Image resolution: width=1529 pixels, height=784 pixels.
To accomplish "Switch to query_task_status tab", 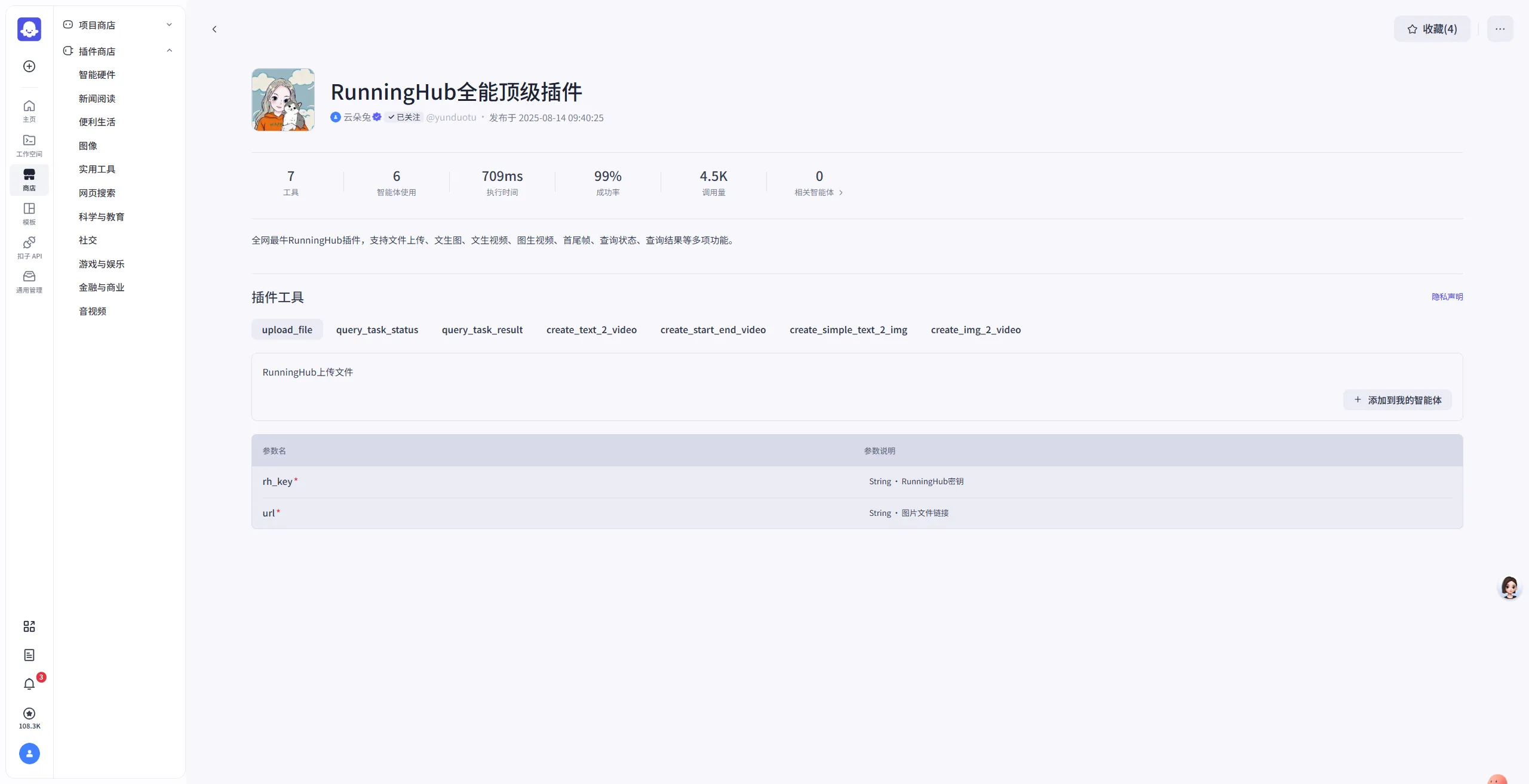I will (x=377, y=330).
